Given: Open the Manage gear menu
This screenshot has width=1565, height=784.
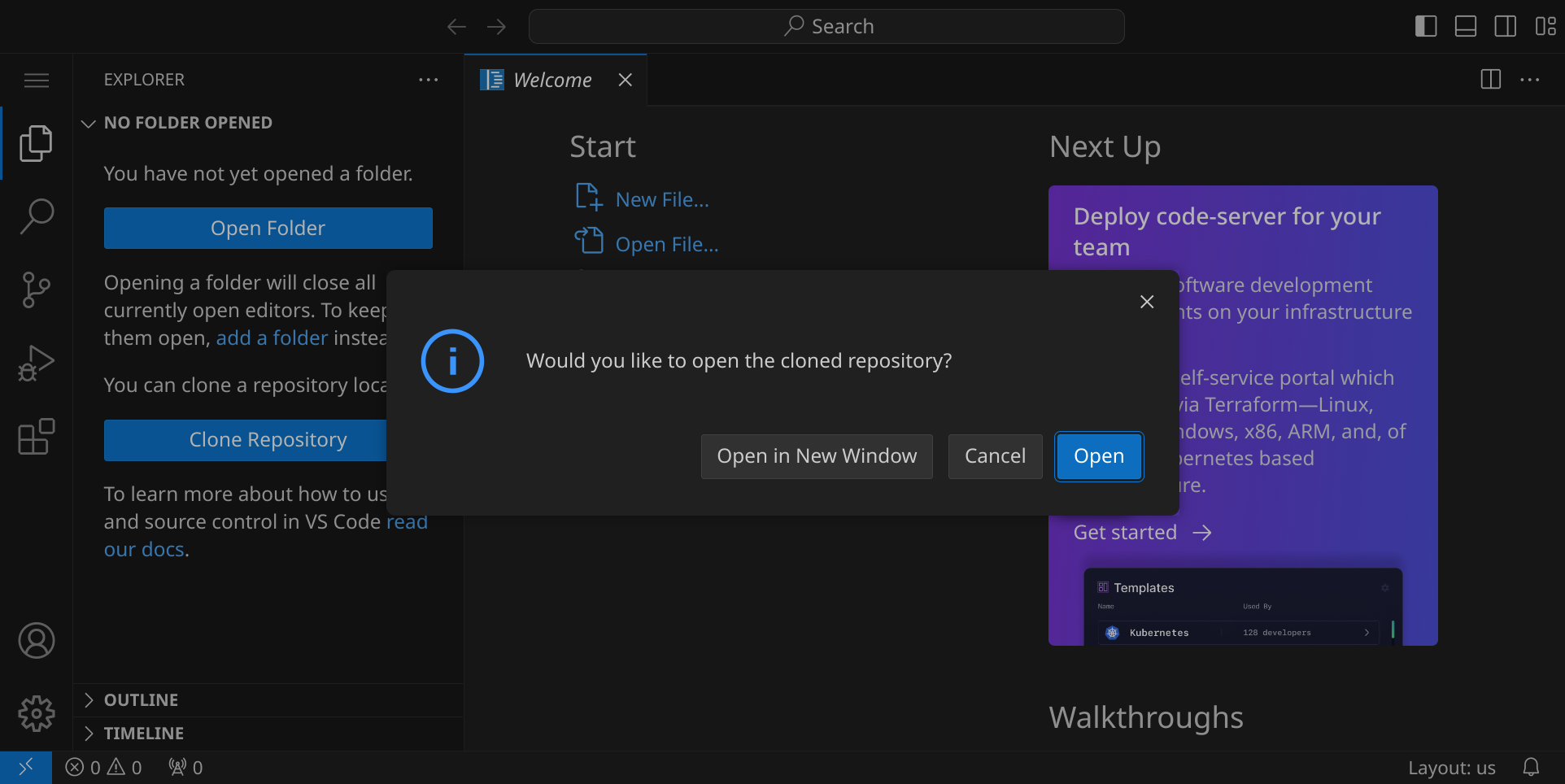Looking at the screenshot, I should [x=37, y=714].
